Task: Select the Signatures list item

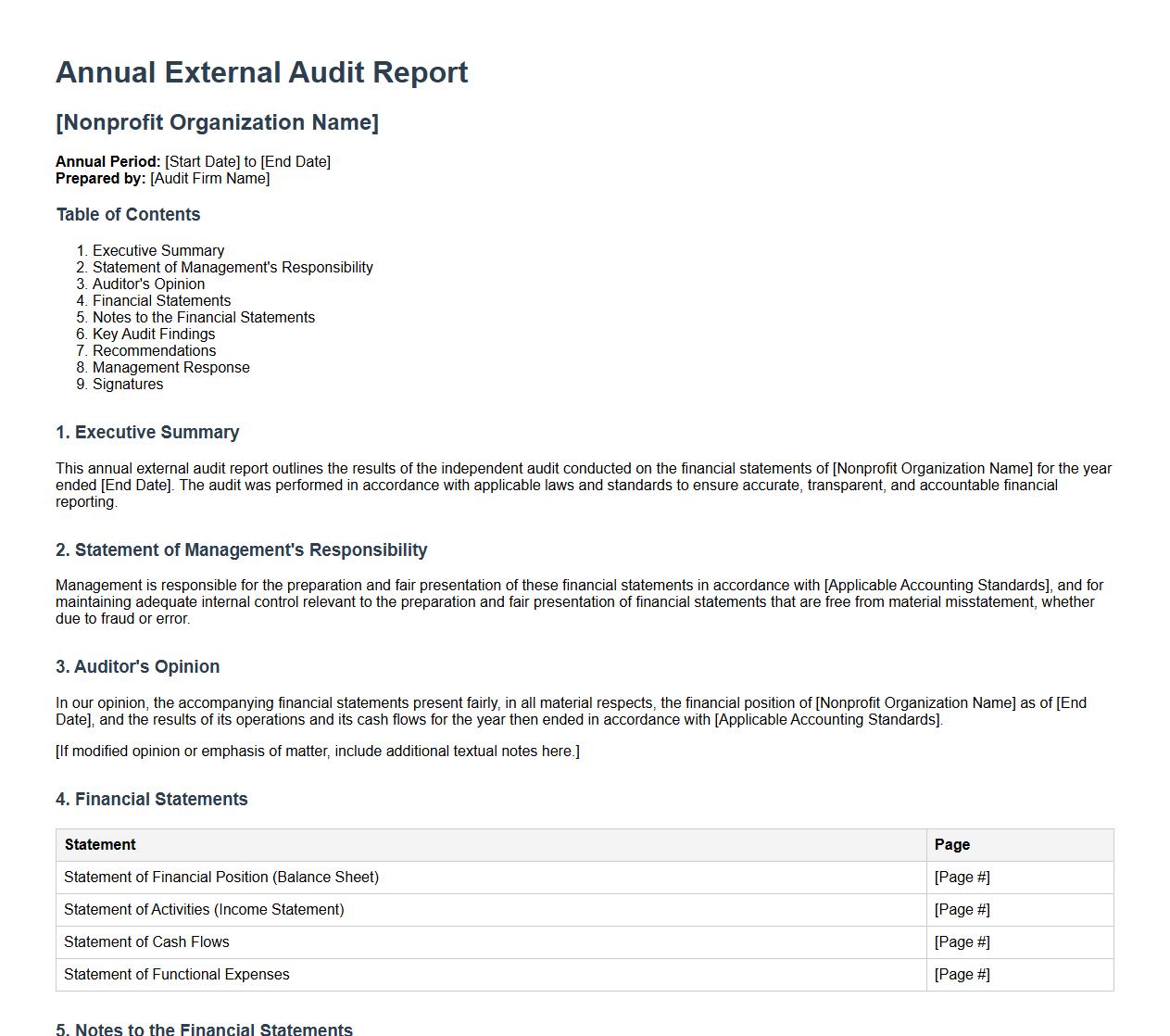Action: pos(128,384)
